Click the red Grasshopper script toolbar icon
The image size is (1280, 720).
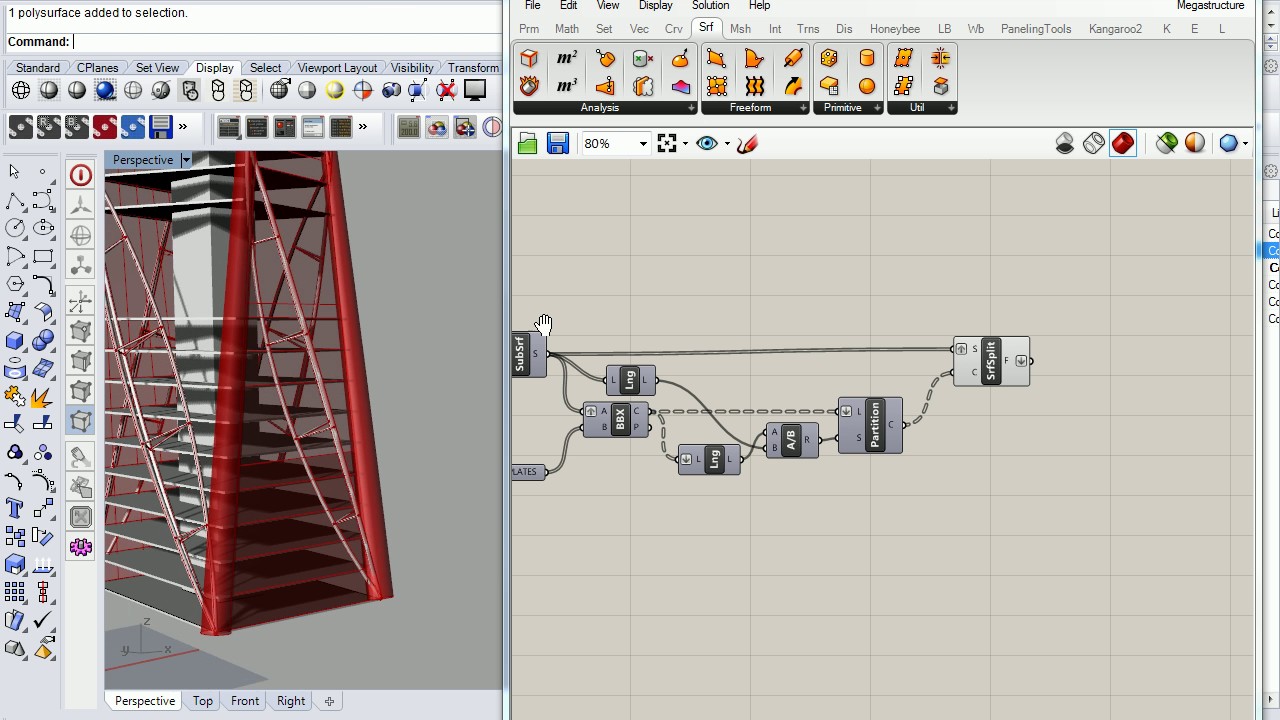coord(104,127)
